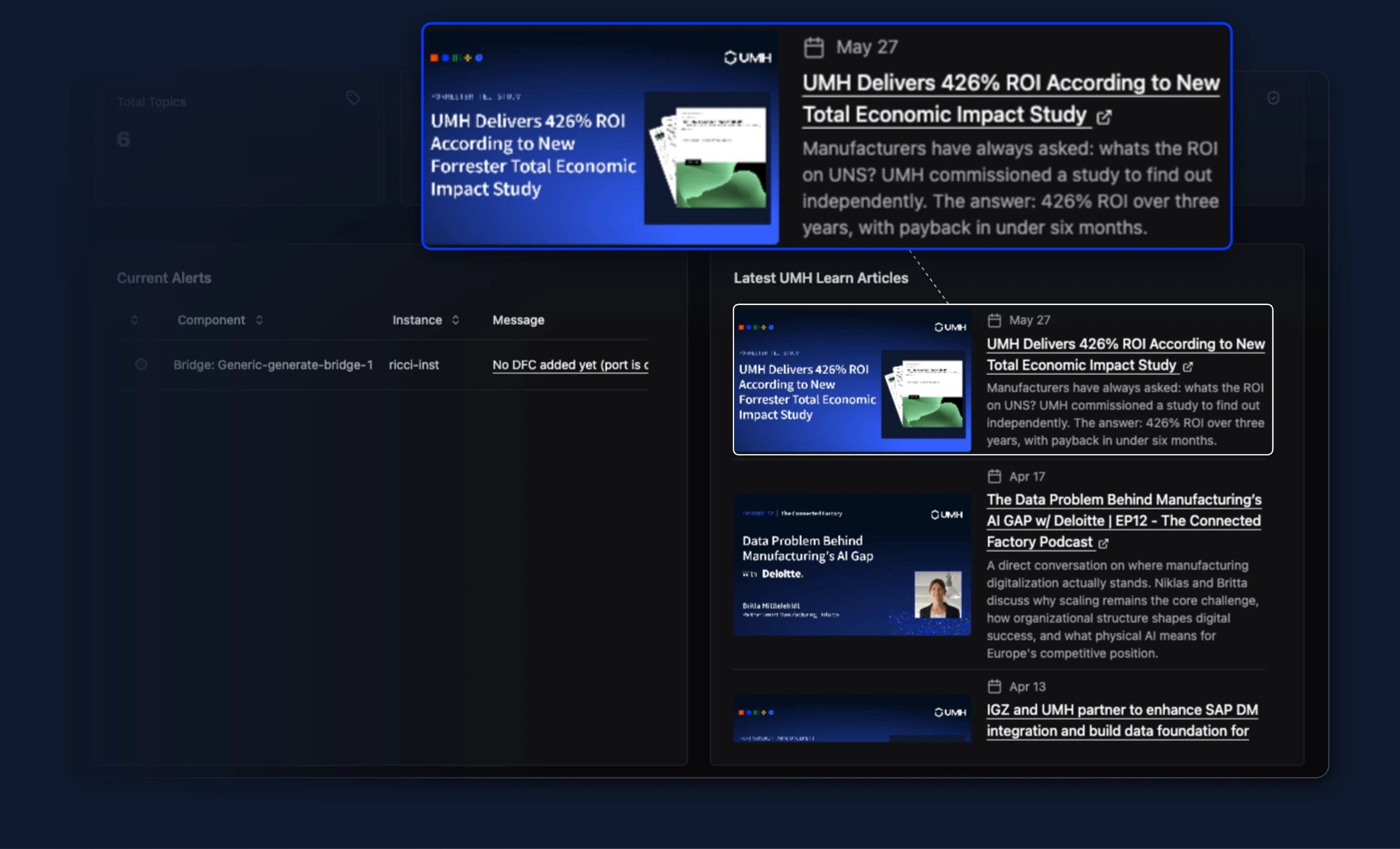Image resolution: width=1400 pixels, height=849 pixels.
Task: Open 'The Data Problem Behind Manufacturing's AI GAP' link
Action: 1124,521
